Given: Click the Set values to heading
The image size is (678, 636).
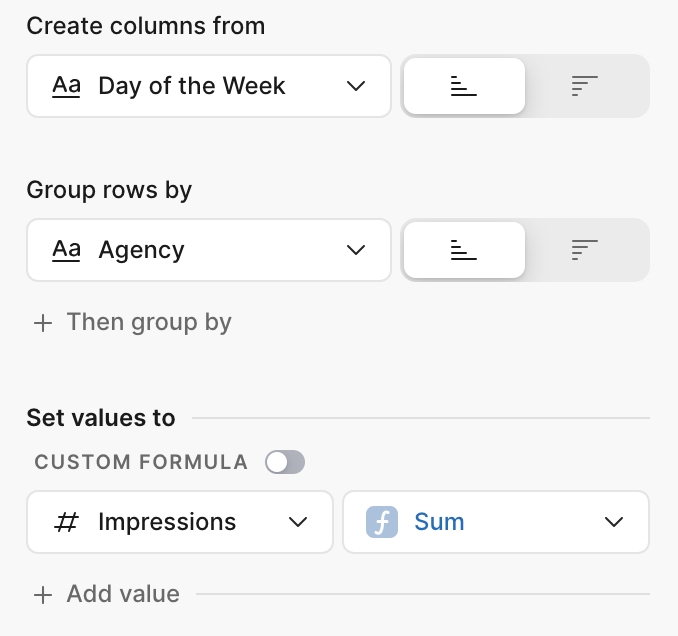Looking at the screenshot, I should [101, 418].
